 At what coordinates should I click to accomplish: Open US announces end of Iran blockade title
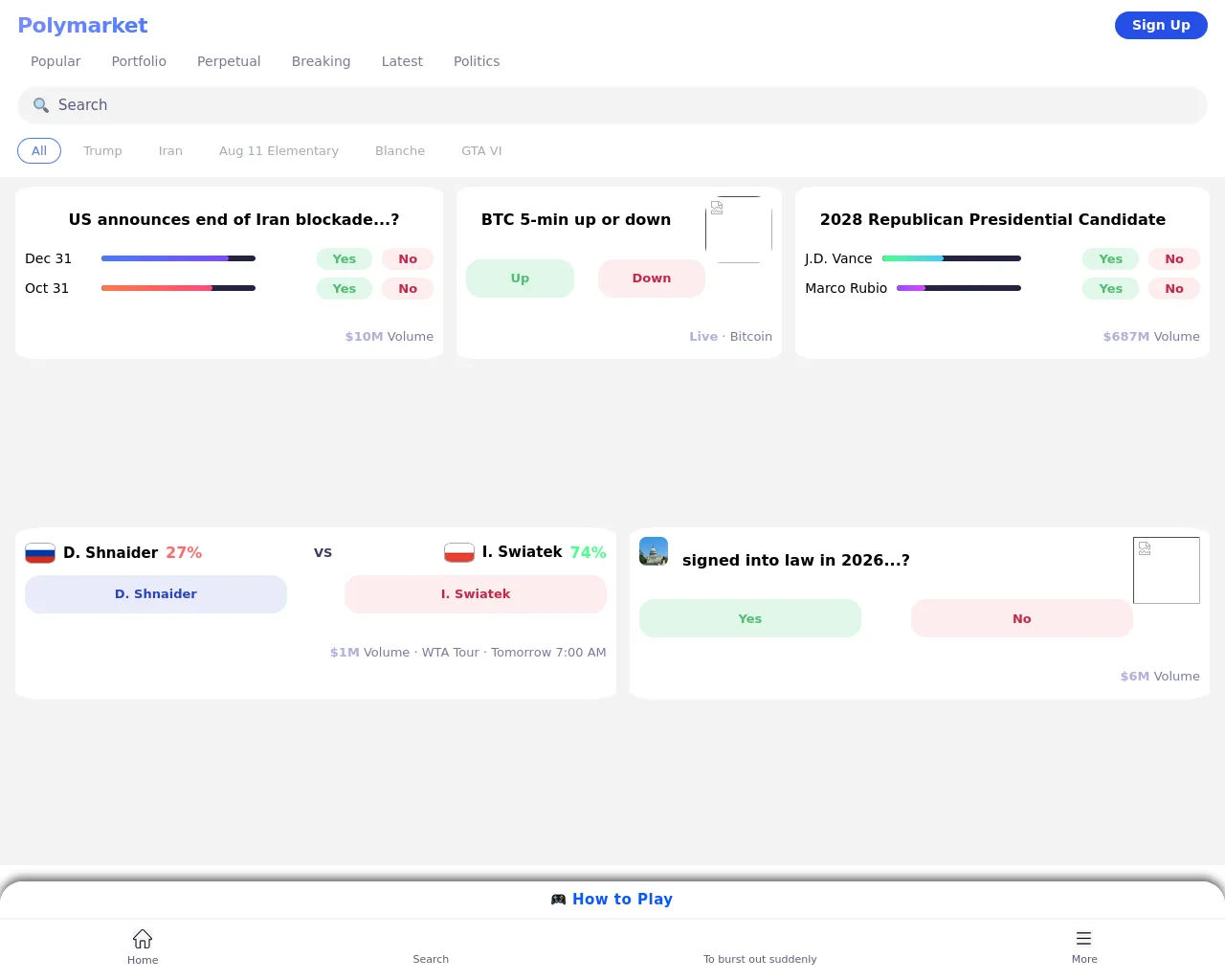click(234, 220)
